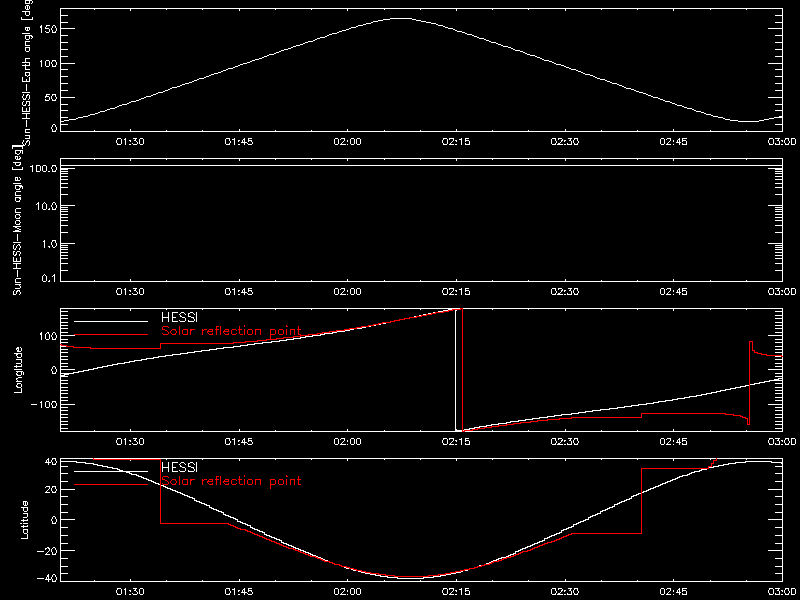Click the -40 tick label on Latitude axis
Screen dimensions: 800x600
click(46, 578)
